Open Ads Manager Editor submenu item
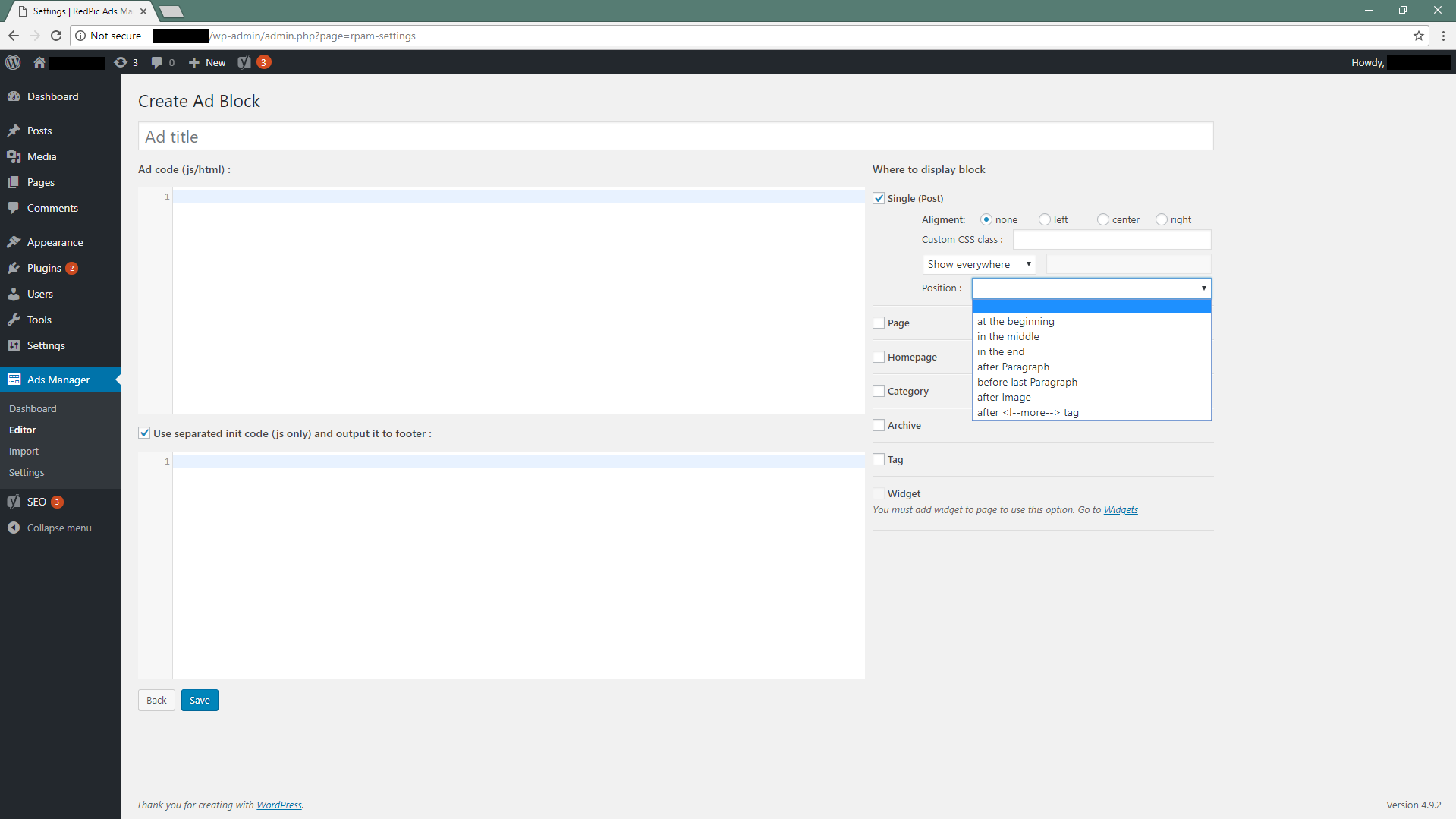 pyautogui.click(x=22, y=430)
